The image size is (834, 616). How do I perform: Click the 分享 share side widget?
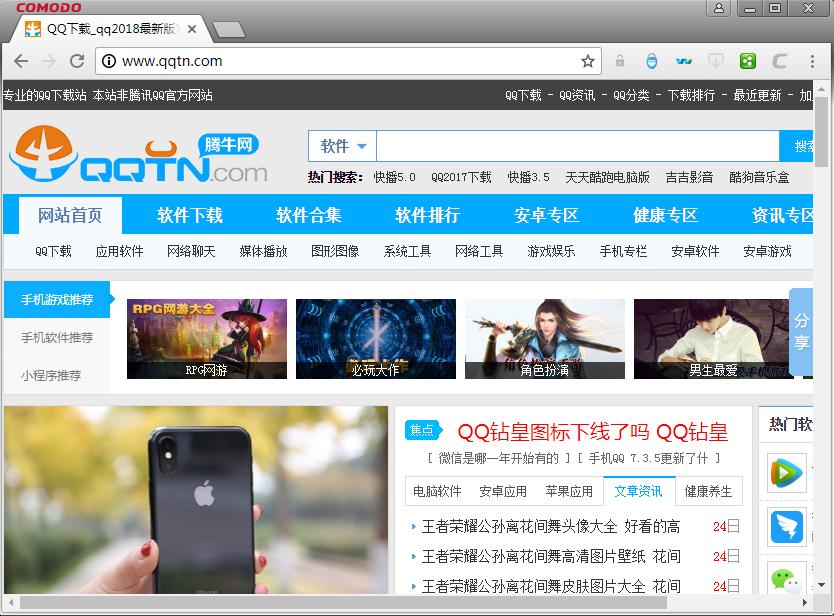(801, 331)
